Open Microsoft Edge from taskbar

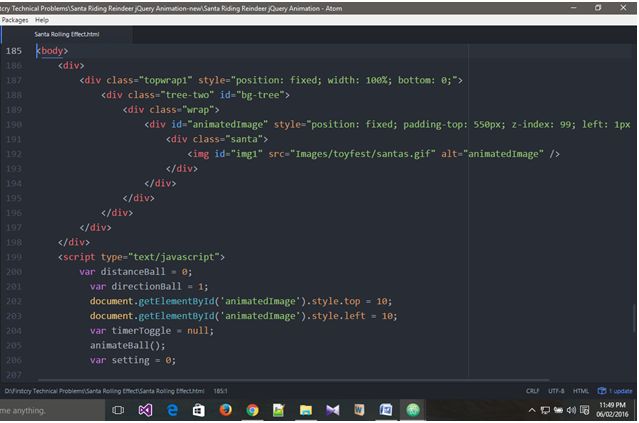(x=172, y=410)
